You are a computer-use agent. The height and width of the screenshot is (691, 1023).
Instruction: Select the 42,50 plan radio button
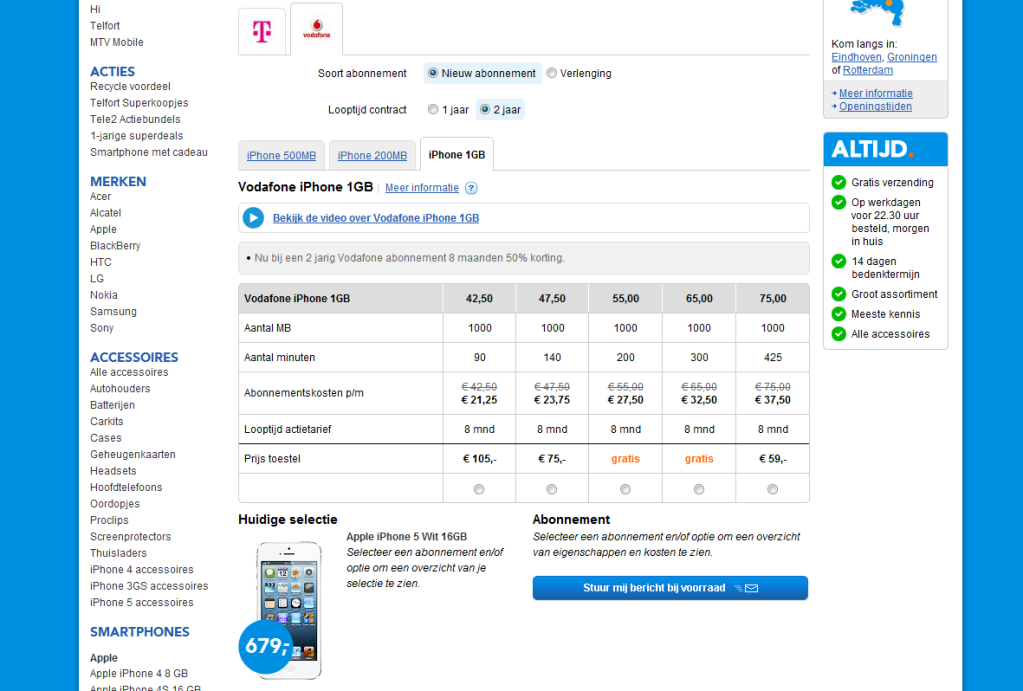pos(479,489)
